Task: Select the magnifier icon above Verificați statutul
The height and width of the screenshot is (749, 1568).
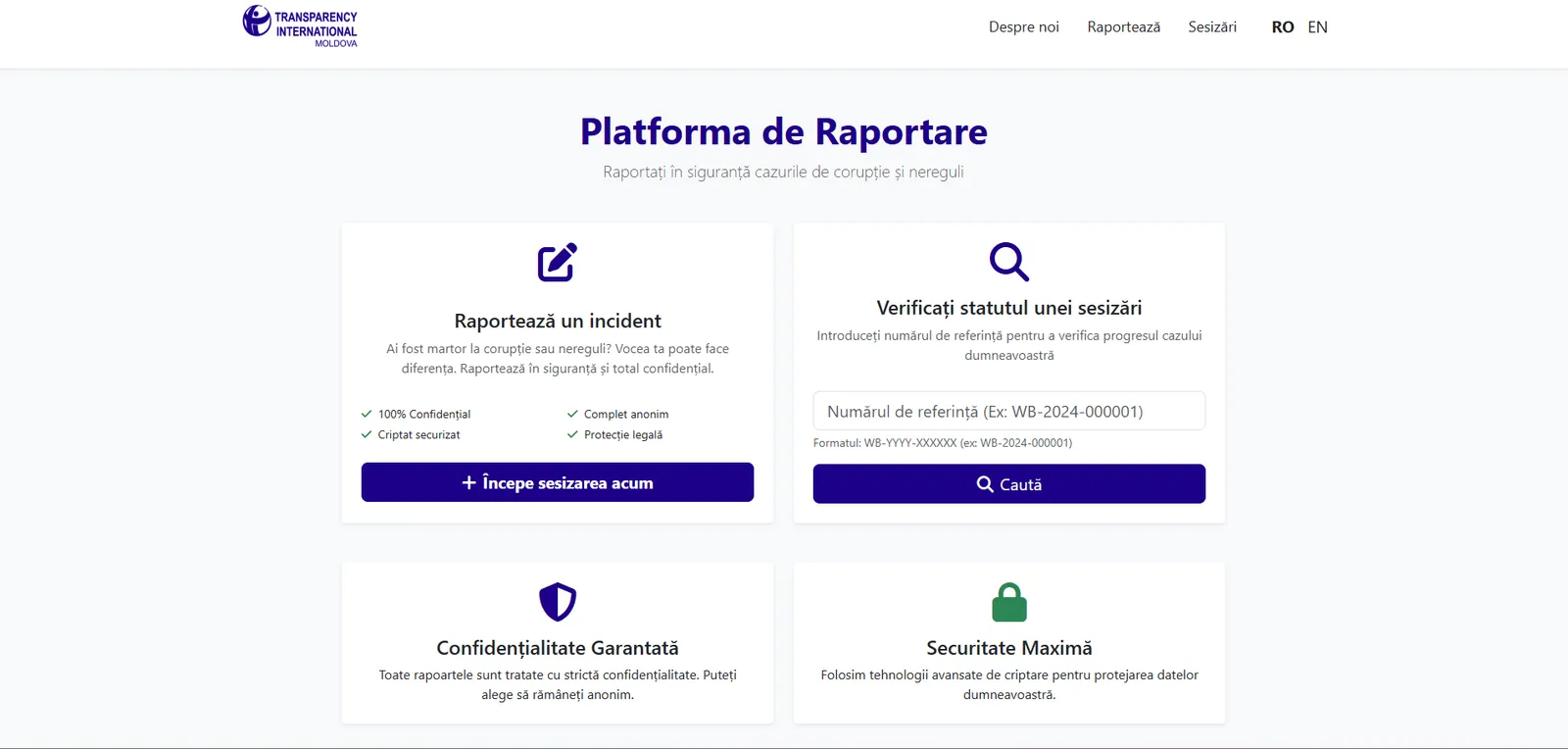Action: pyautogui.click(x=1009, y=262)
